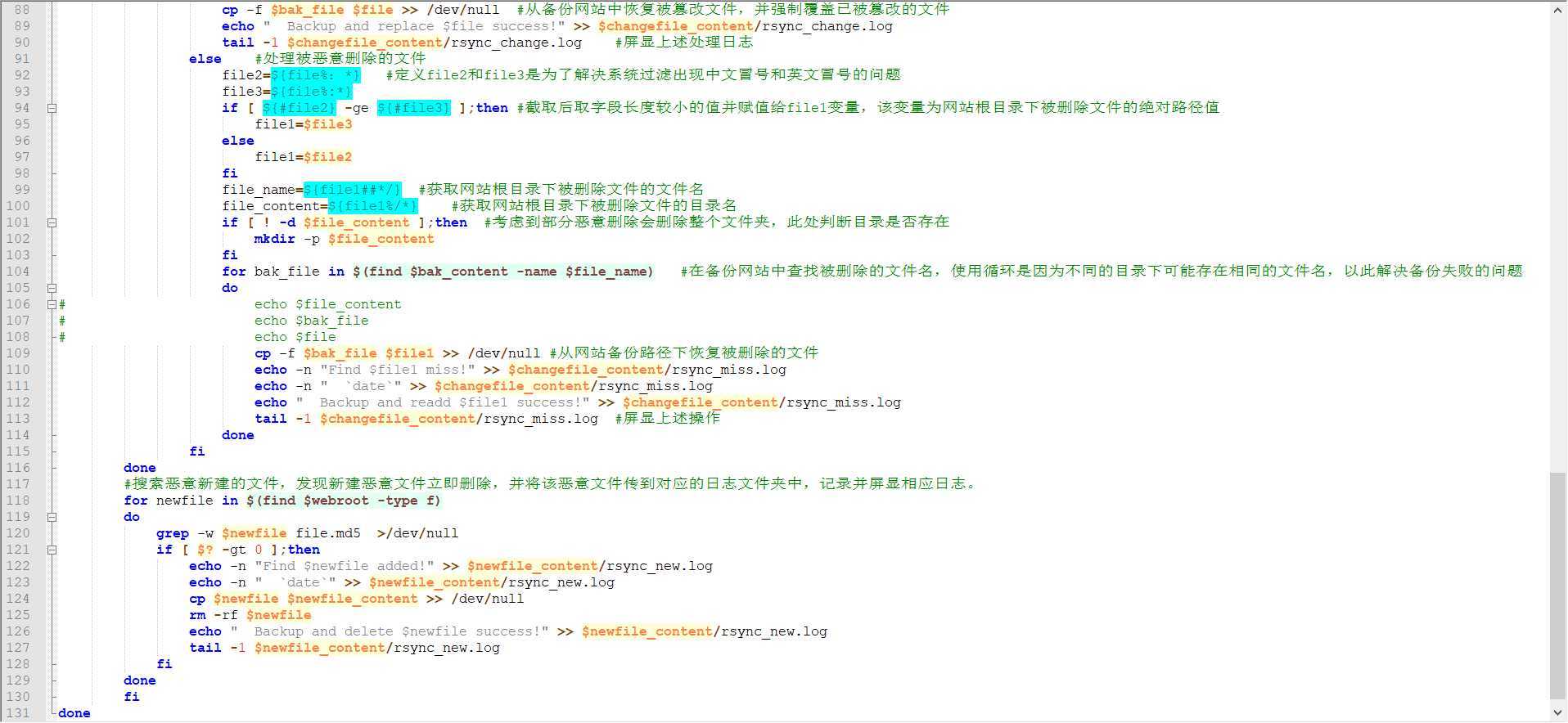Click the final done keyword on line 131

[x=74, y=713]
